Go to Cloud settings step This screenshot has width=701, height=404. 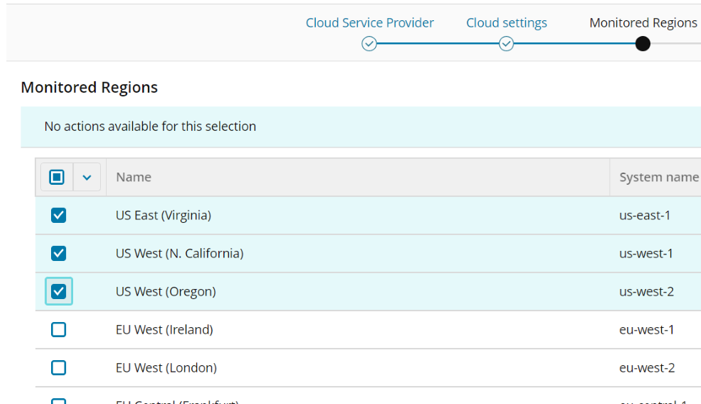point(506,22)
